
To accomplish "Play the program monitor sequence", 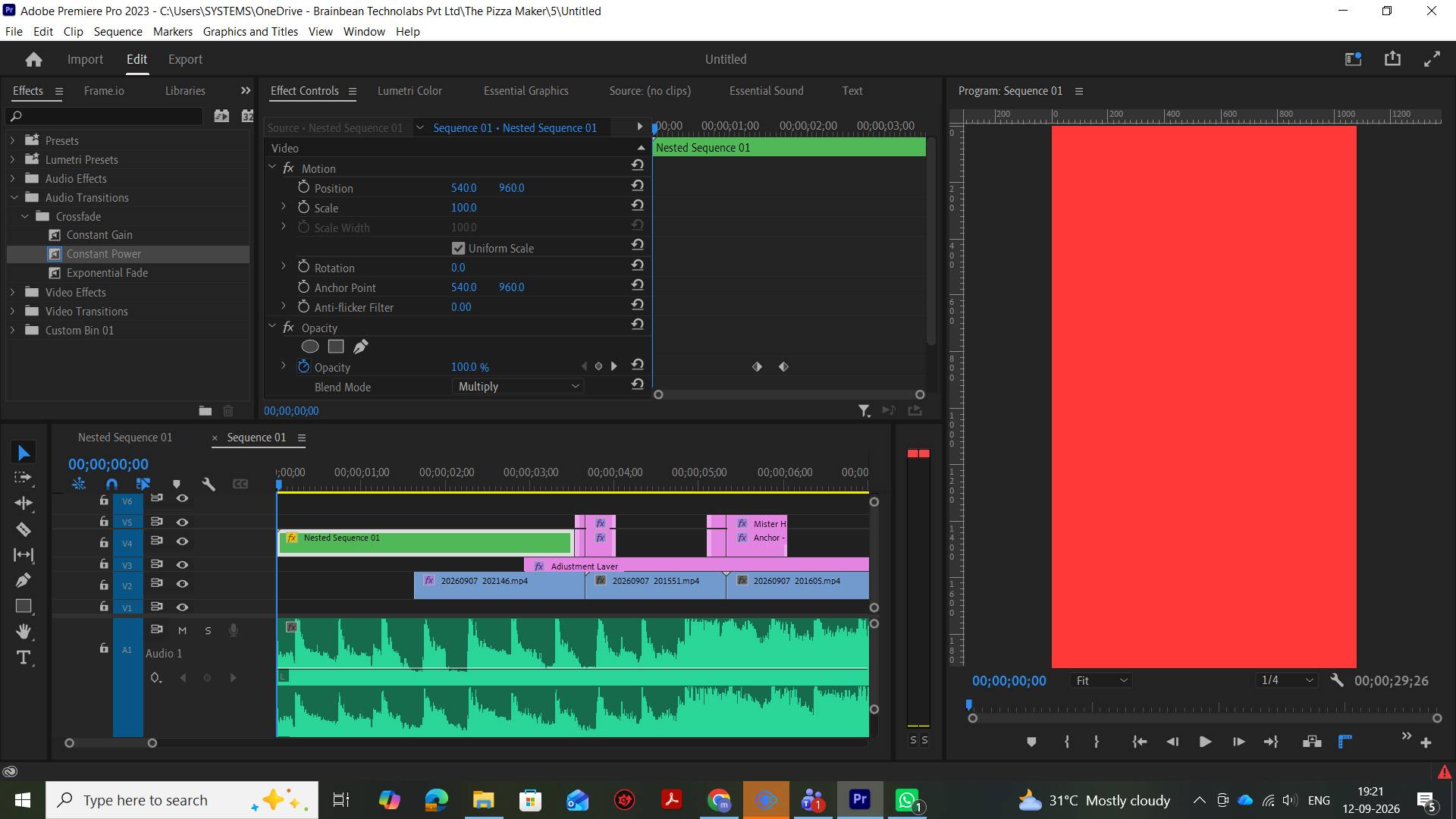I will [x=1205, y=742].
